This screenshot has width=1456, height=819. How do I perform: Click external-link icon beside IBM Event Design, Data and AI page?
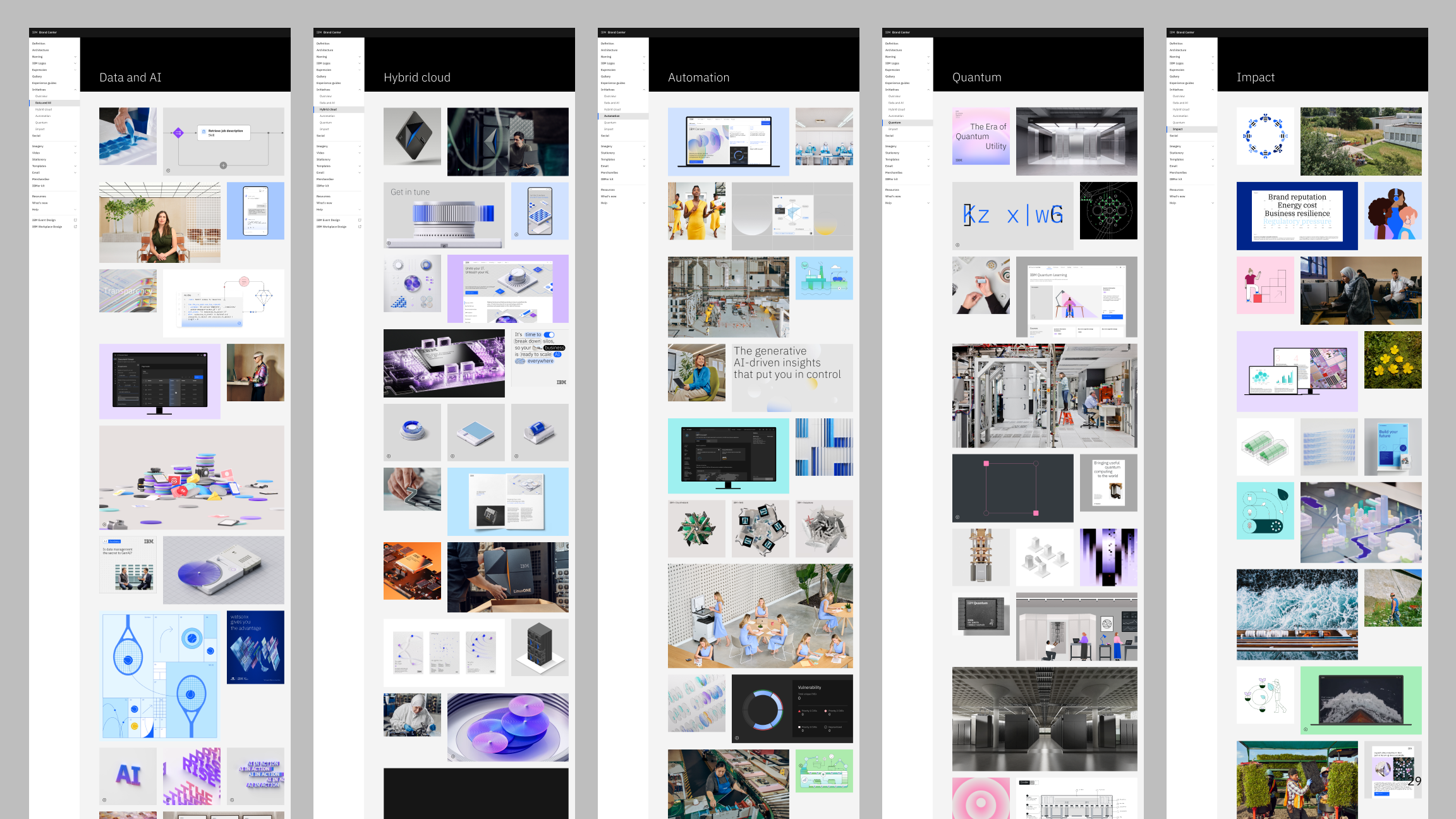tap(75, 220)
